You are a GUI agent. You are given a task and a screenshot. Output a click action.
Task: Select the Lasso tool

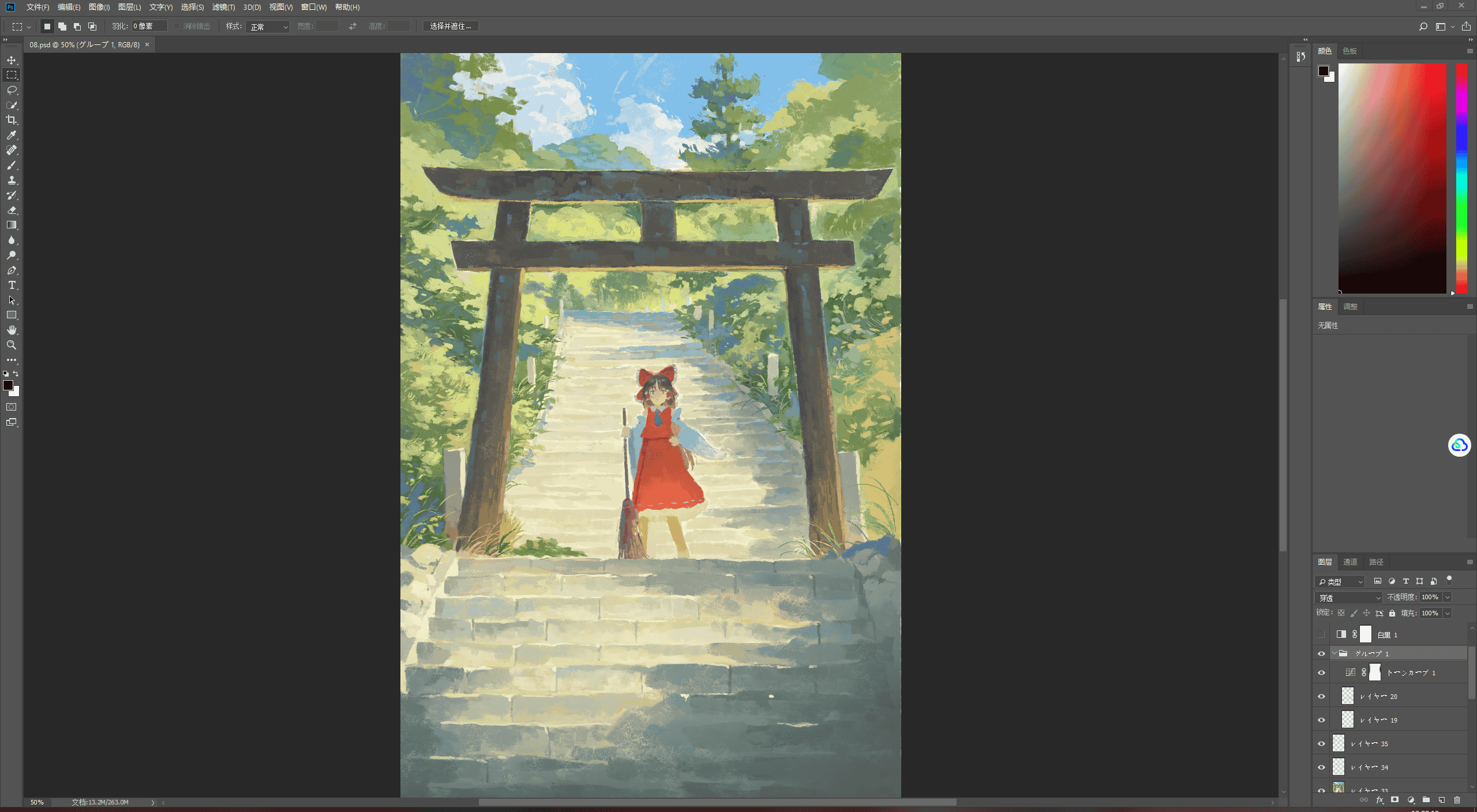12,90
